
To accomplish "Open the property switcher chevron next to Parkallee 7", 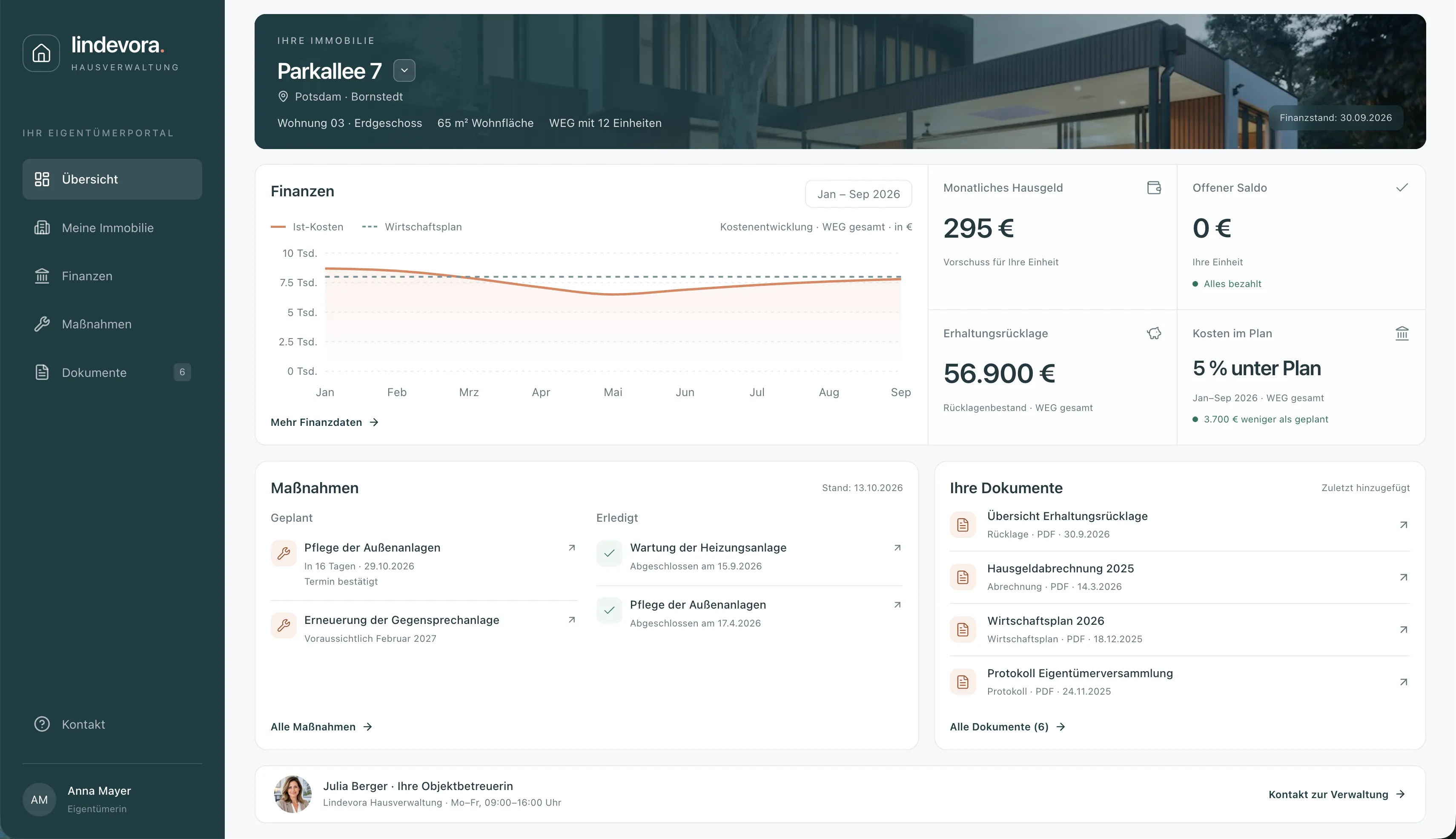I will 404,70.
